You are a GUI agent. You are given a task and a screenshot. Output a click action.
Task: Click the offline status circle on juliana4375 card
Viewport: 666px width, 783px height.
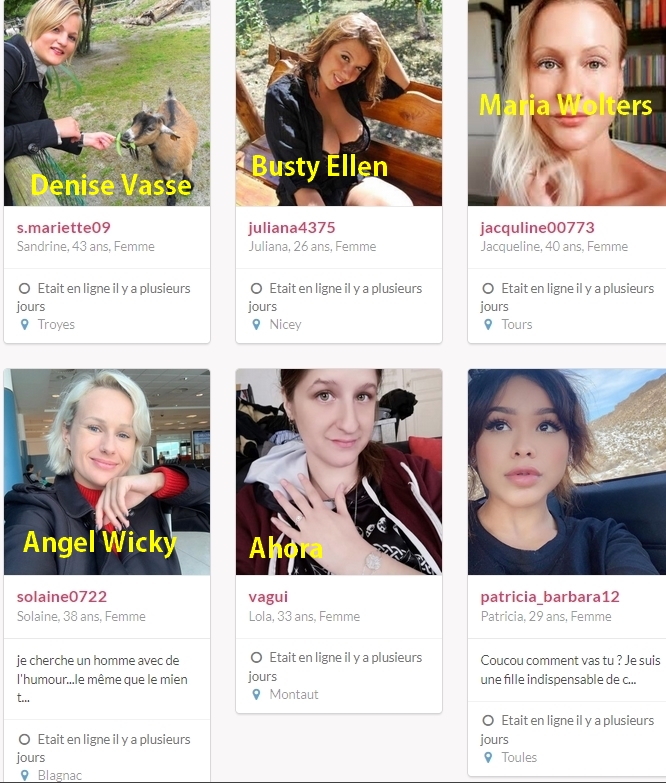(x=256, y=289)
